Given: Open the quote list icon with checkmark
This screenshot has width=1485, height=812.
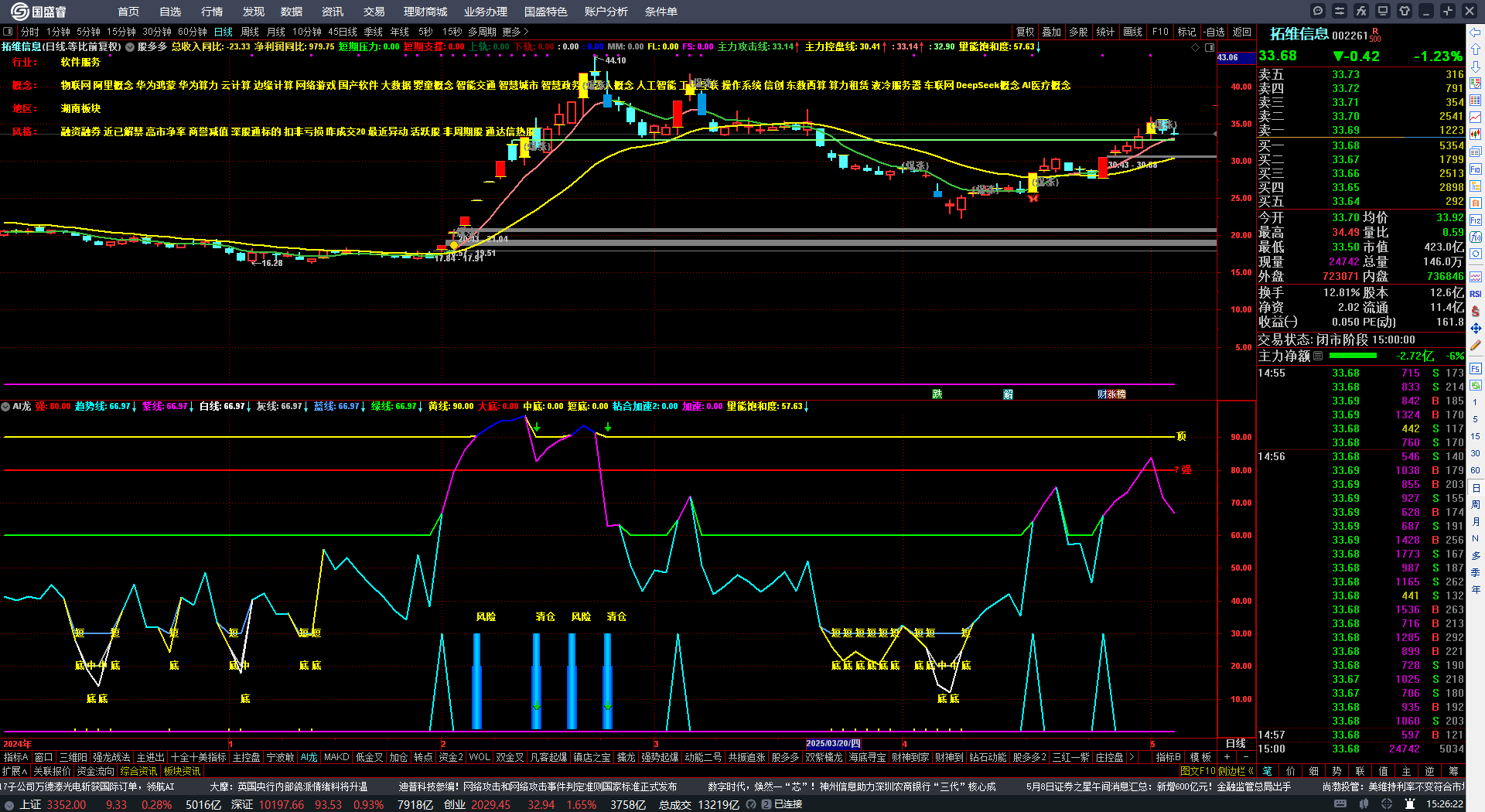Looking at the screenshot, I should coord(1476,84).
